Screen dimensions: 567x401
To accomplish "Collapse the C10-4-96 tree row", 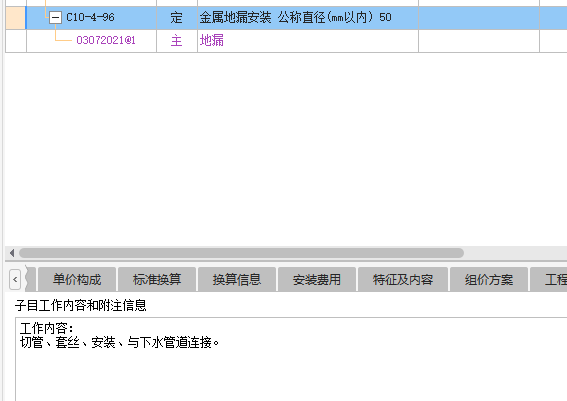I will 55,17.
